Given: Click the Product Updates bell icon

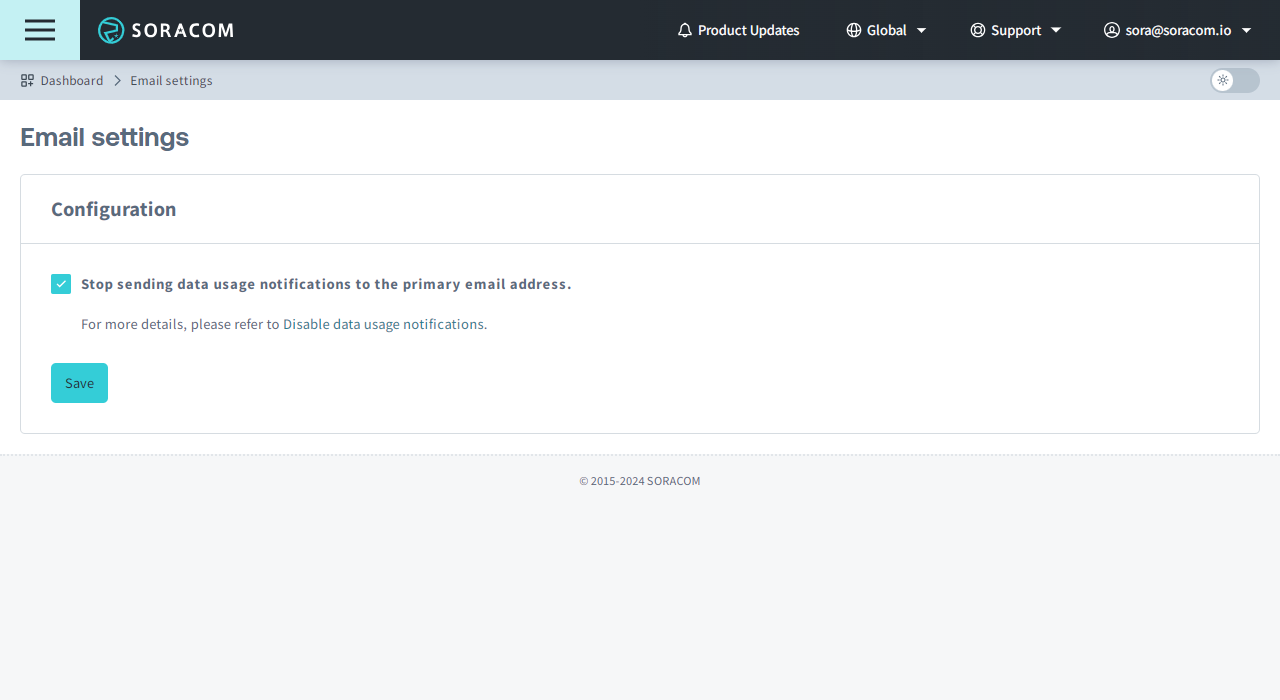Looking at the screenshot, I should coord(685,30).
